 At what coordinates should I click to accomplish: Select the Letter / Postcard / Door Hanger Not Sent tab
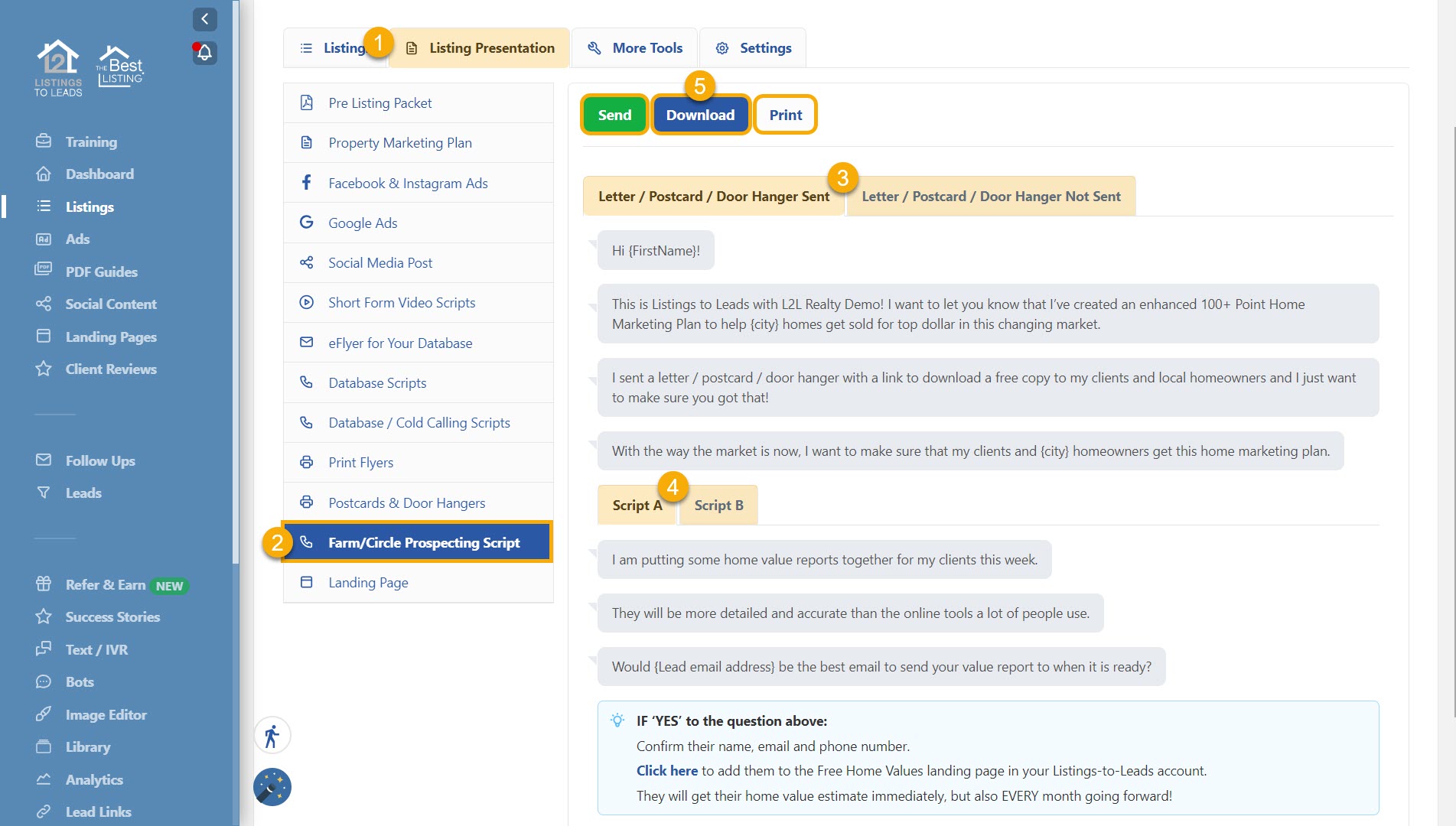991,196
